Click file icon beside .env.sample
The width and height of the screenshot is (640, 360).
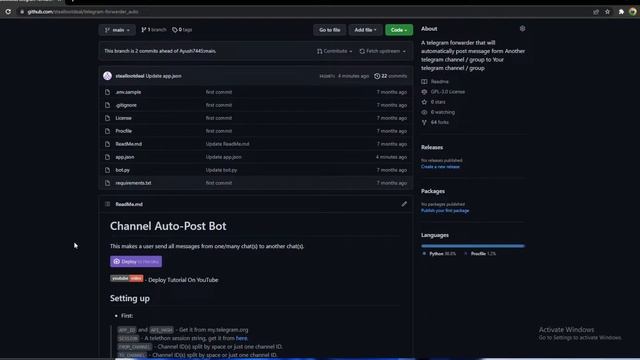(x=107, y=92)
